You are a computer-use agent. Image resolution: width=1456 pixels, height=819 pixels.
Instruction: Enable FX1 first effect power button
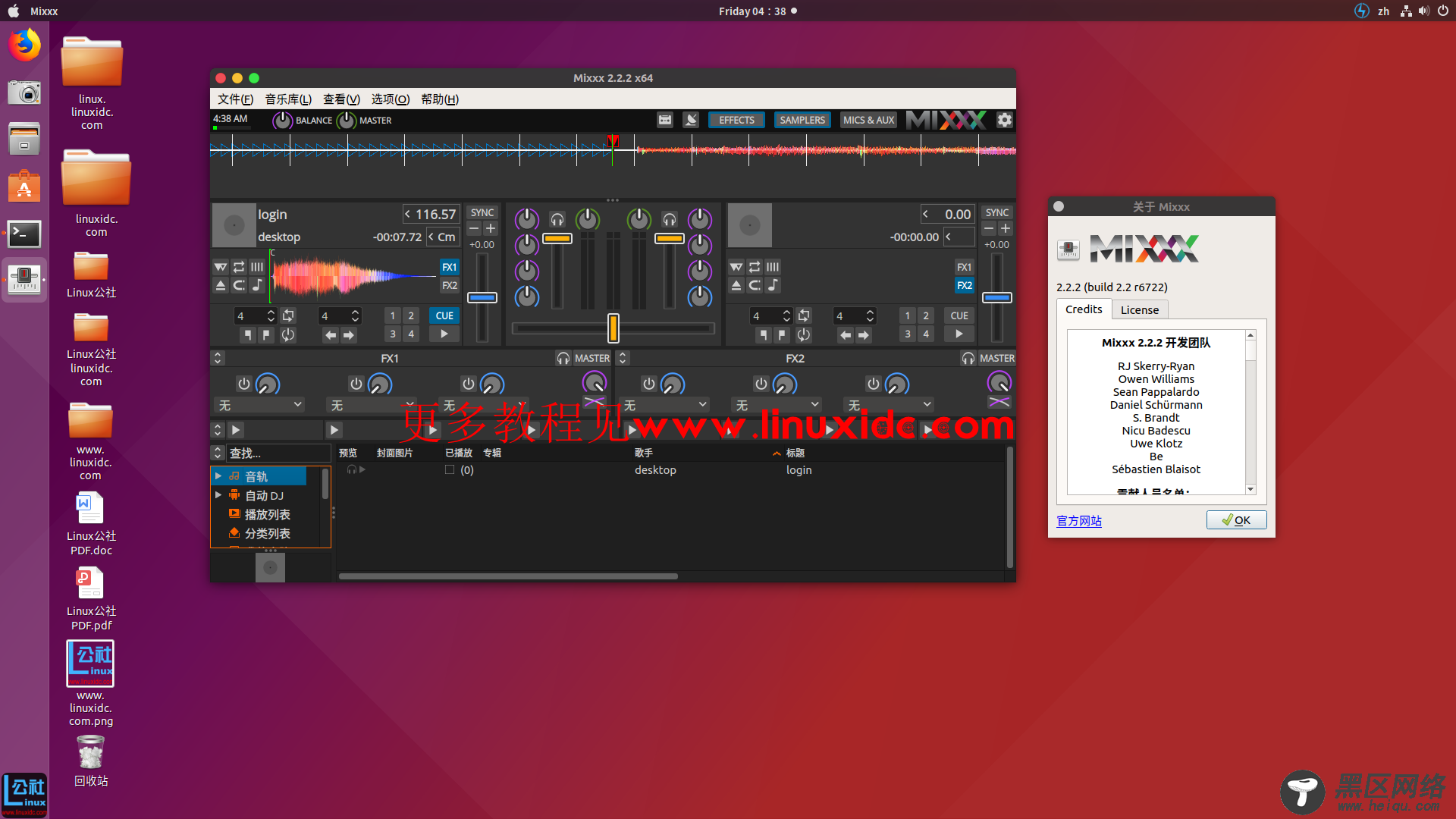coord(244,384)
